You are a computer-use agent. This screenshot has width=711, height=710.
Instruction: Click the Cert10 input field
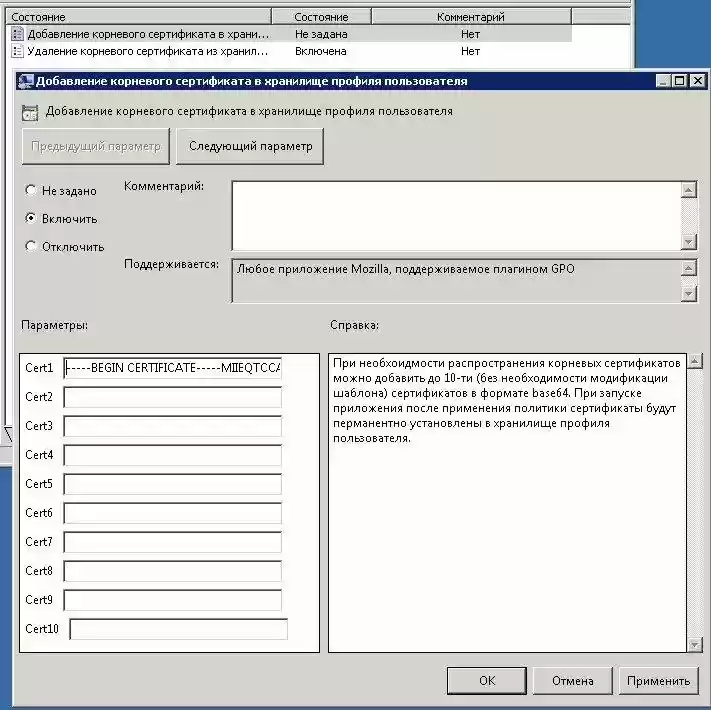click(179, 629)
